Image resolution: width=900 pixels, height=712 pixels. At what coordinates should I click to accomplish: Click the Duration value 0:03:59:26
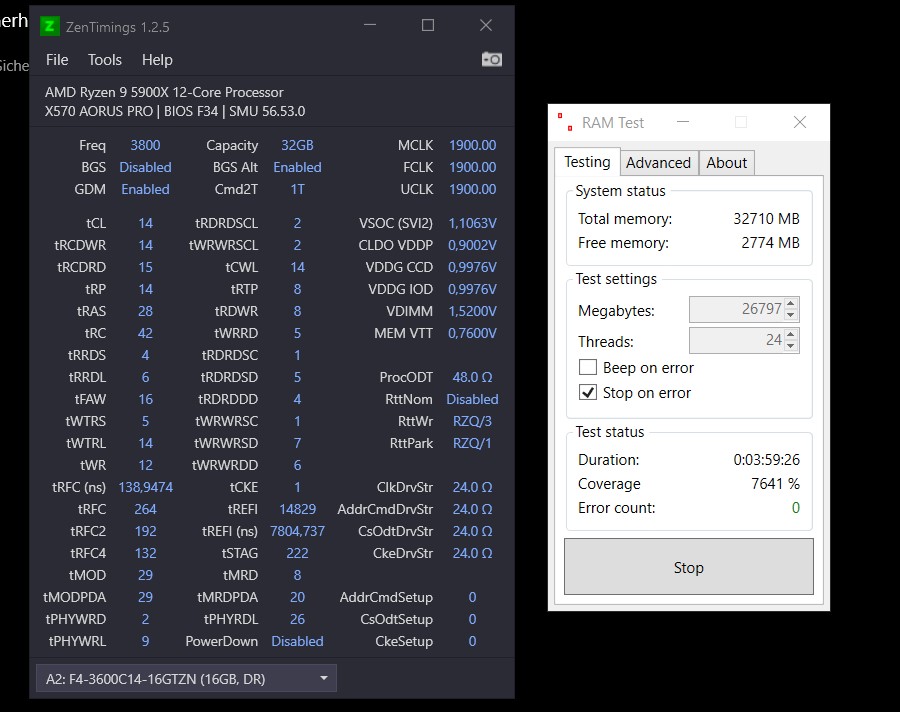[766, 459]
